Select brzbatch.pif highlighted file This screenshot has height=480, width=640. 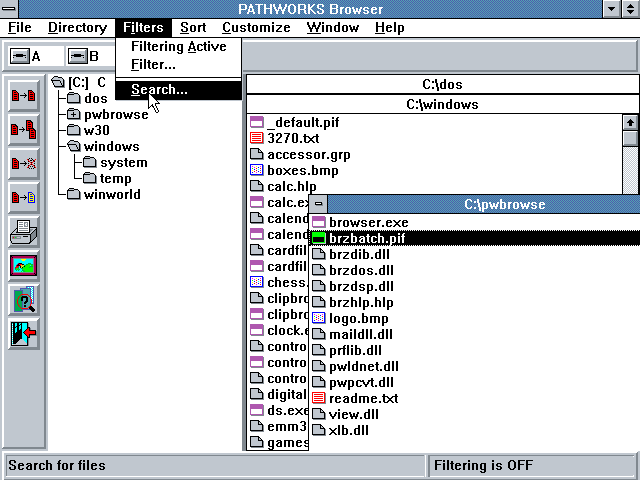(x=476, y=238)
